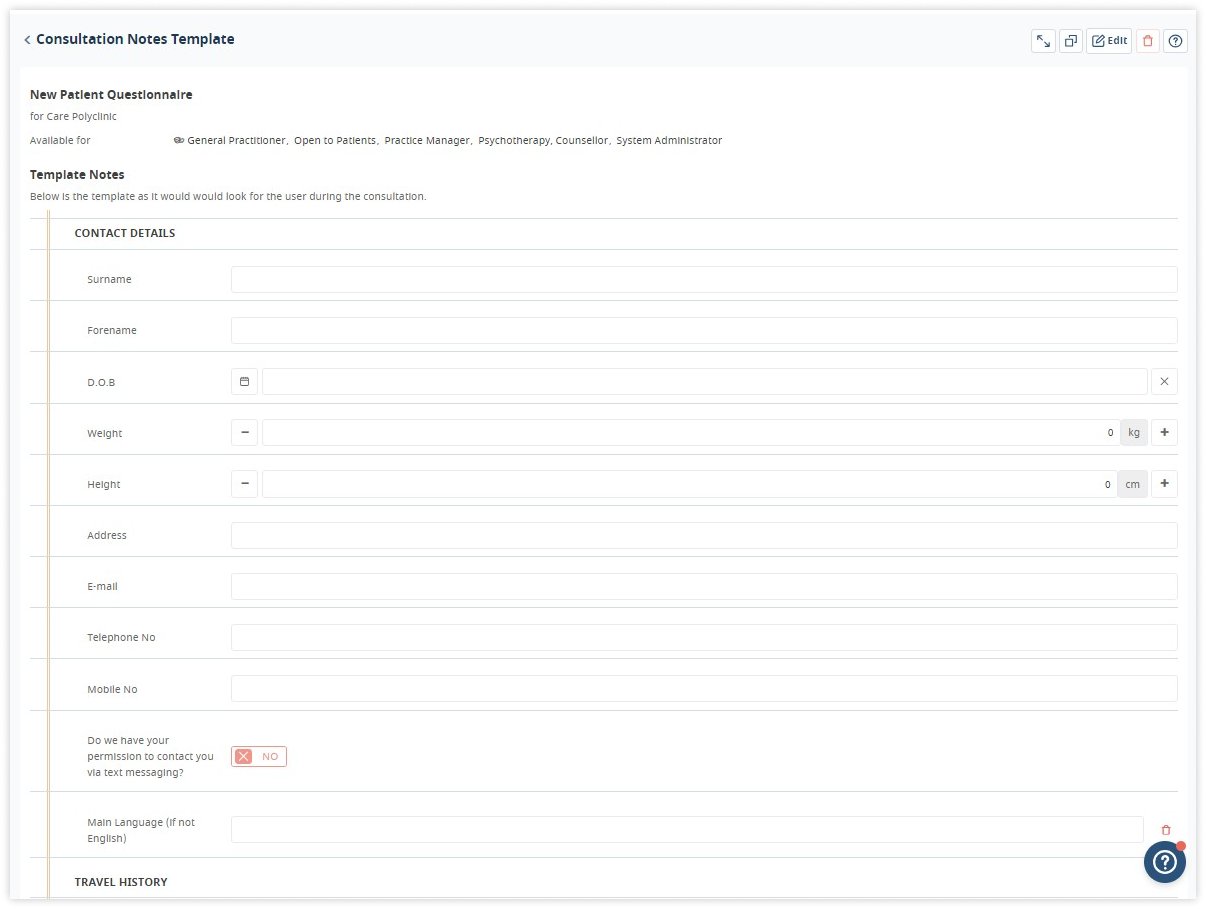This screenshot has width=1206, height=909.
Task: Open the floating help chat bubble
Action: 1164,862
